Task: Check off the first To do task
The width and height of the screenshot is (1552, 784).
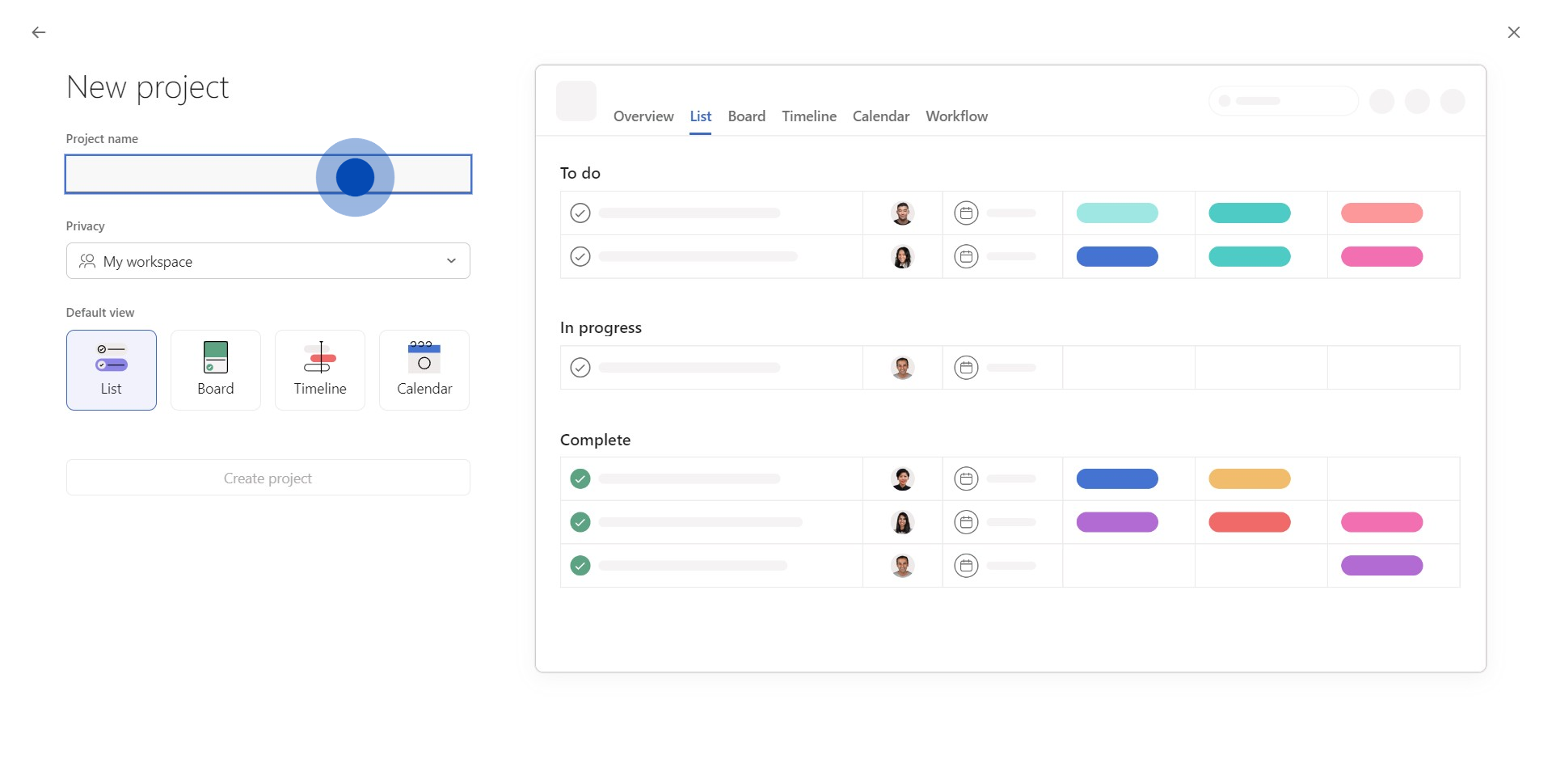Action: 580,213
